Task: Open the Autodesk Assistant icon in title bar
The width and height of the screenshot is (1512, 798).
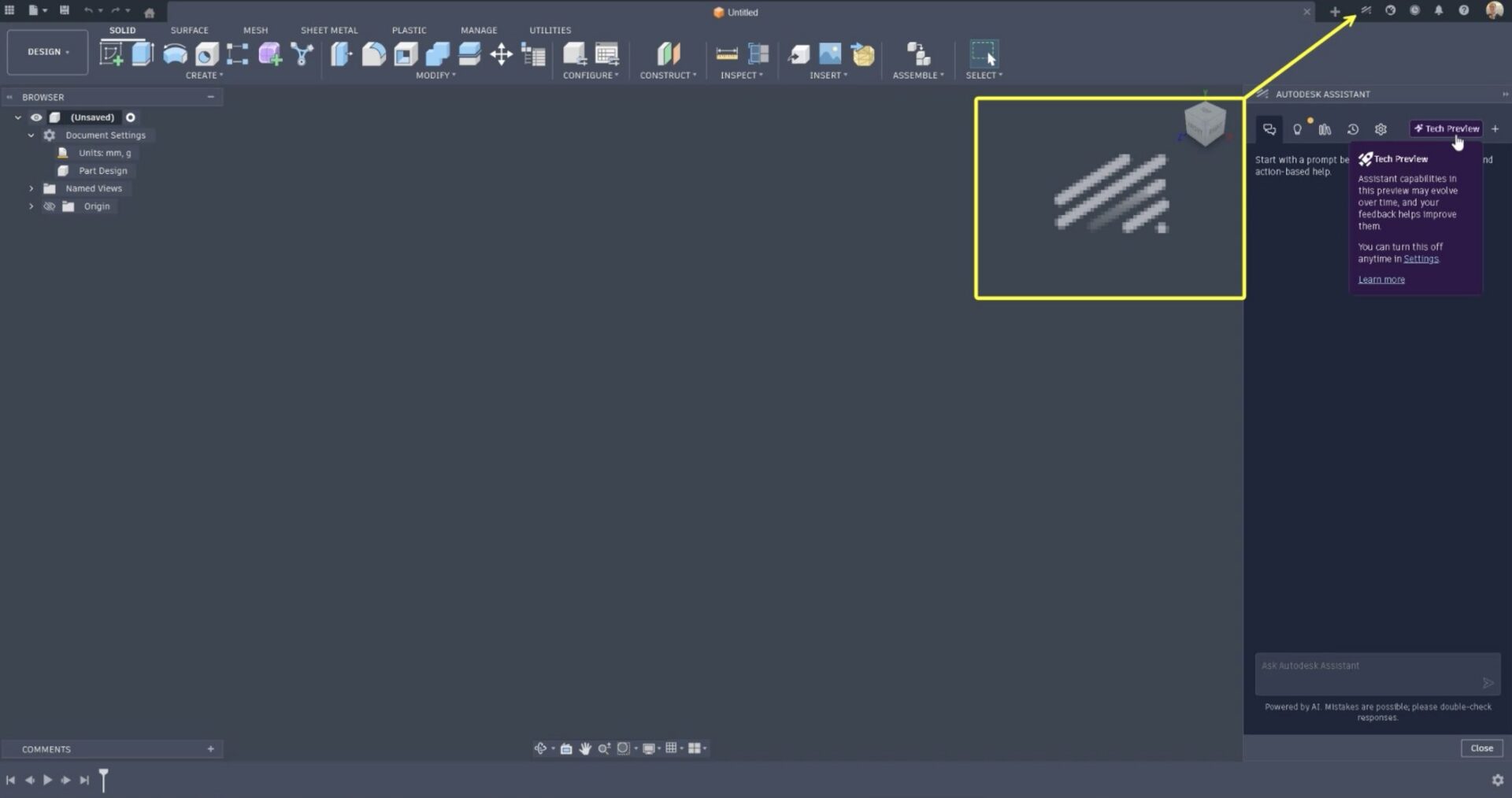Action: (1366, 10)
